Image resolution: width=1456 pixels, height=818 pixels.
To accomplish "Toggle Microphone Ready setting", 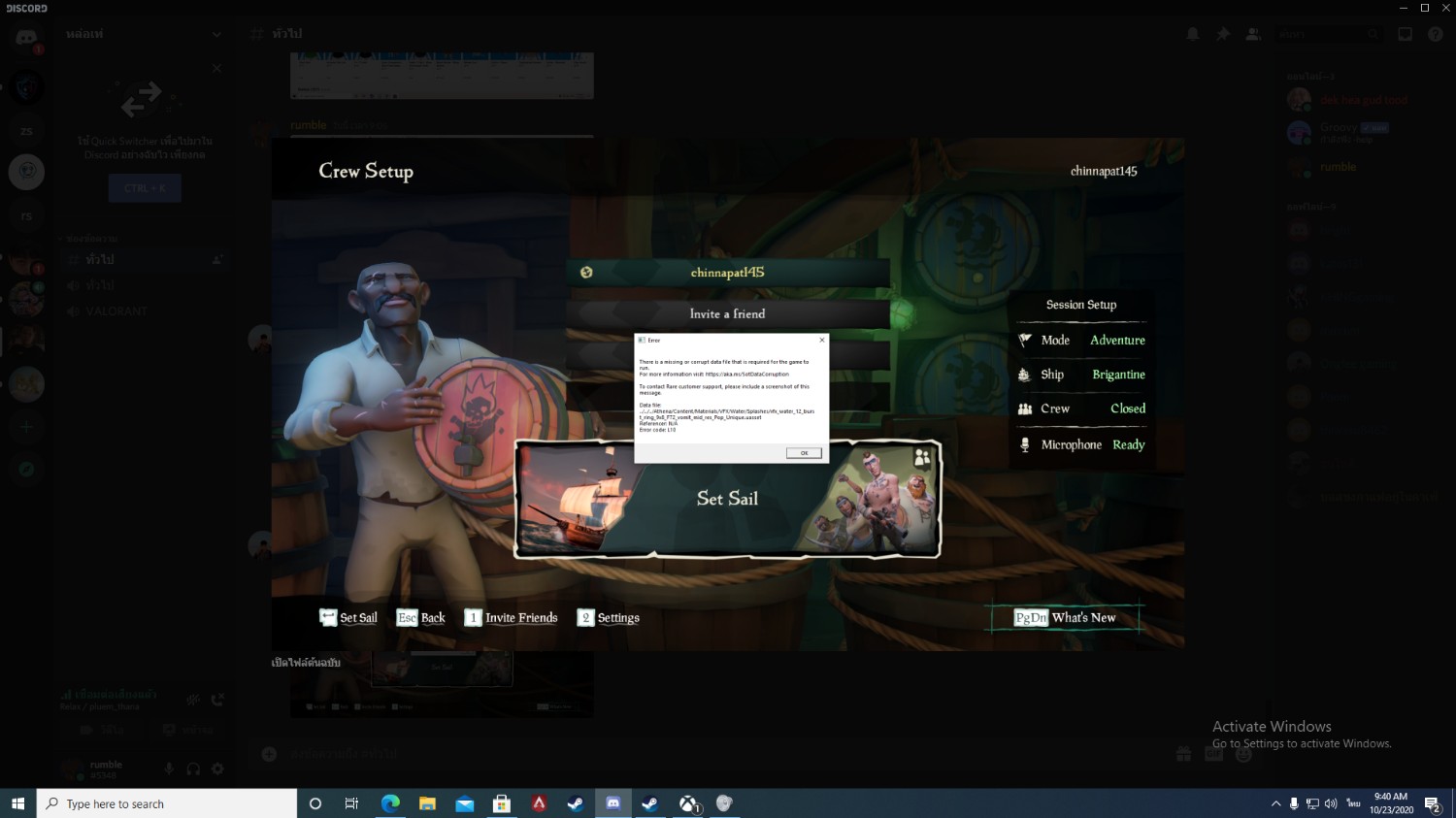I will click(x=1081, y=444).
